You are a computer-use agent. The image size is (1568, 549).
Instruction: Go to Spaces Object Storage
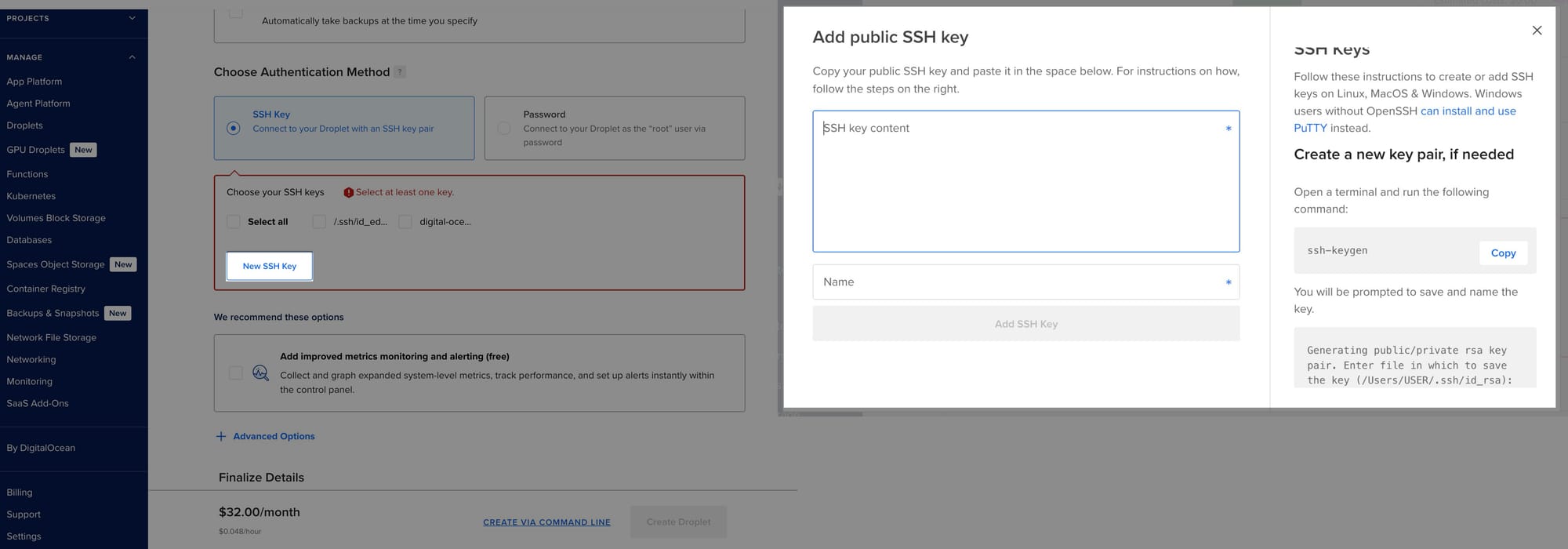56,264
